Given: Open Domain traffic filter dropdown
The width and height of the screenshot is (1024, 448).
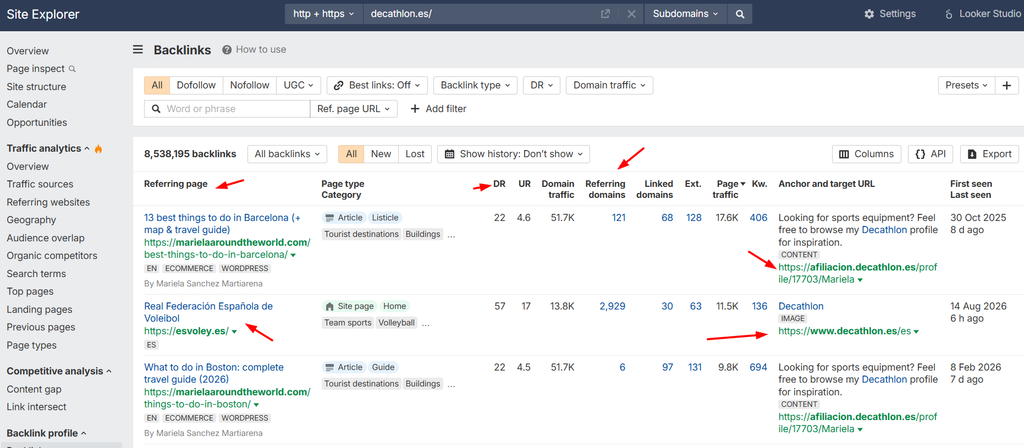Looking at the screenshot, I should tap(609, 85).
